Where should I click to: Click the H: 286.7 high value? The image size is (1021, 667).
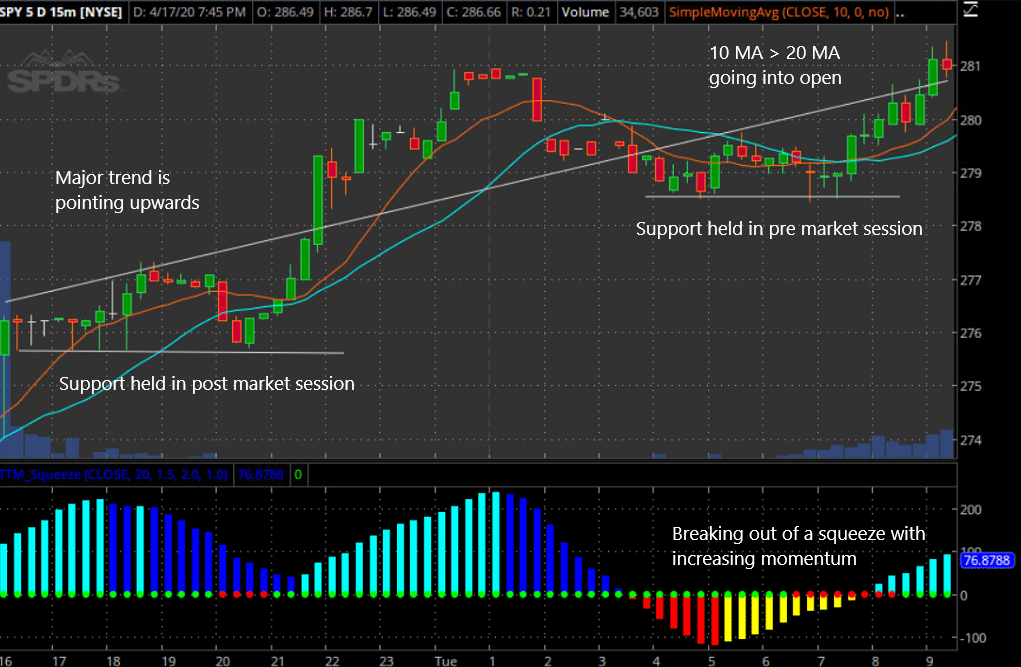[348, 12]
